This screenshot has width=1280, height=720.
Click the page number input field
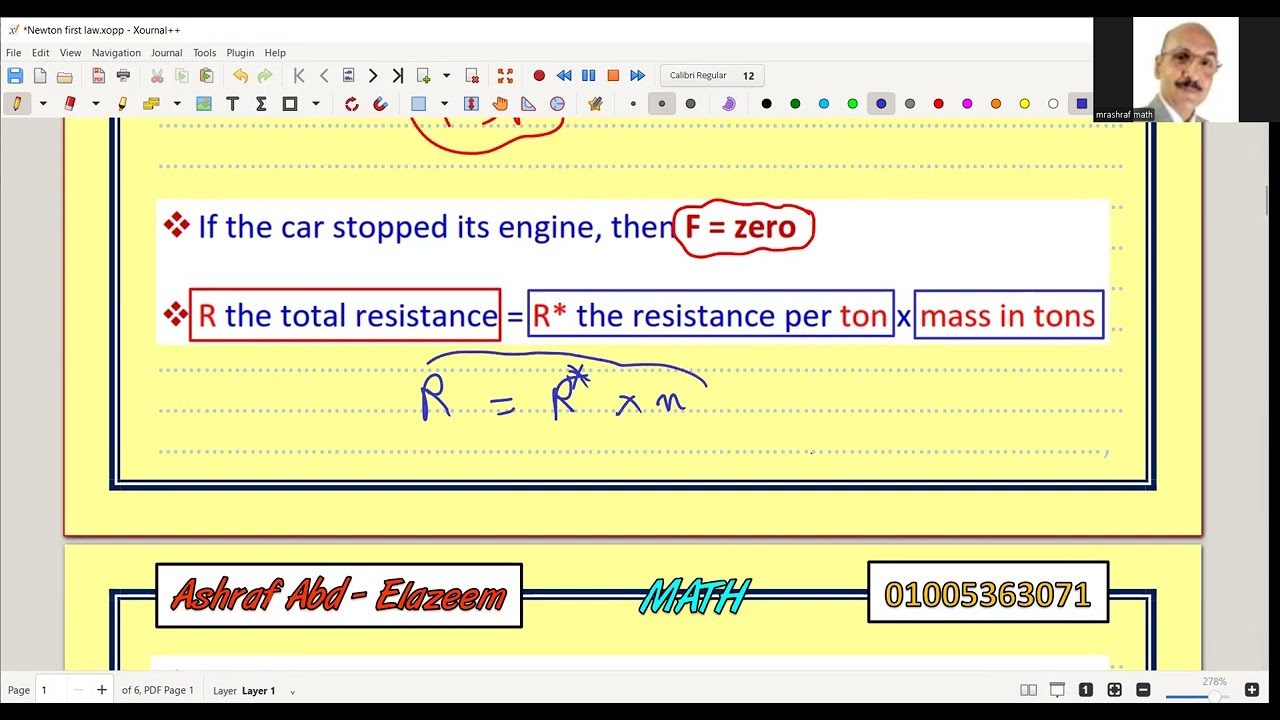(52, 690)
